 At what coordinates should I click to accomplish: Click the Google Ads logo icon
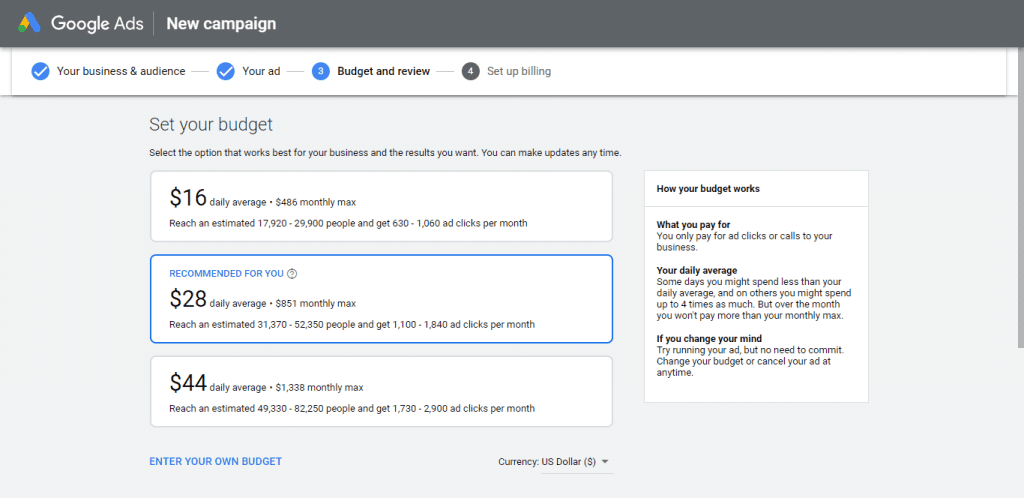tap(29, 23)
